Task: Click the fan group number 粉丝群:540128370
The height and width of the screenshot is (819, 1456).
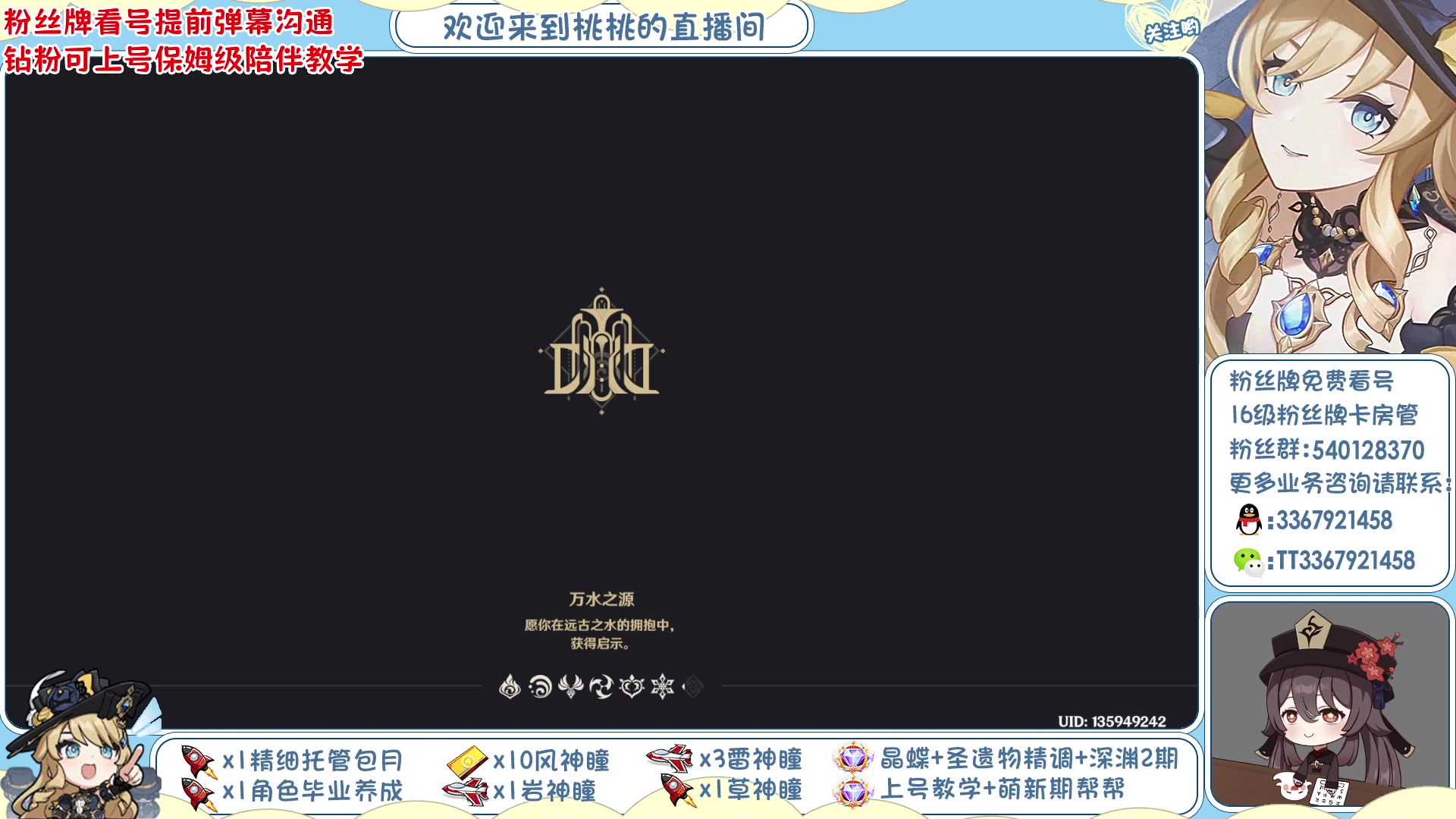Action: tap(1326, 450)
